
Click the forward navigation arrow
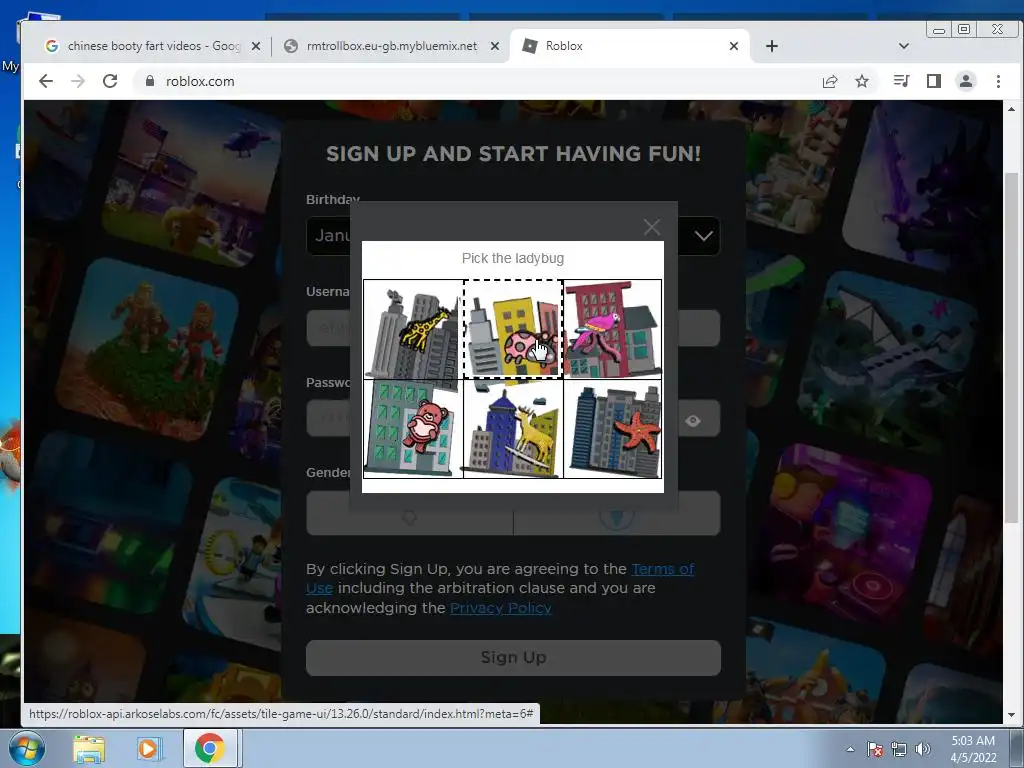tap(78, 81)
